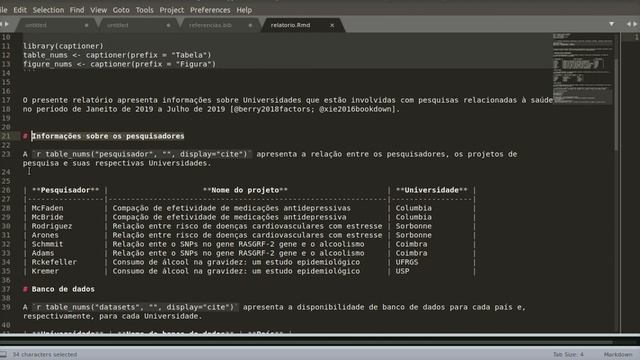Viewport: 640px width, 360px height.
Task: Change Tab Size: 4 in status bar
Action: (568, 354)
